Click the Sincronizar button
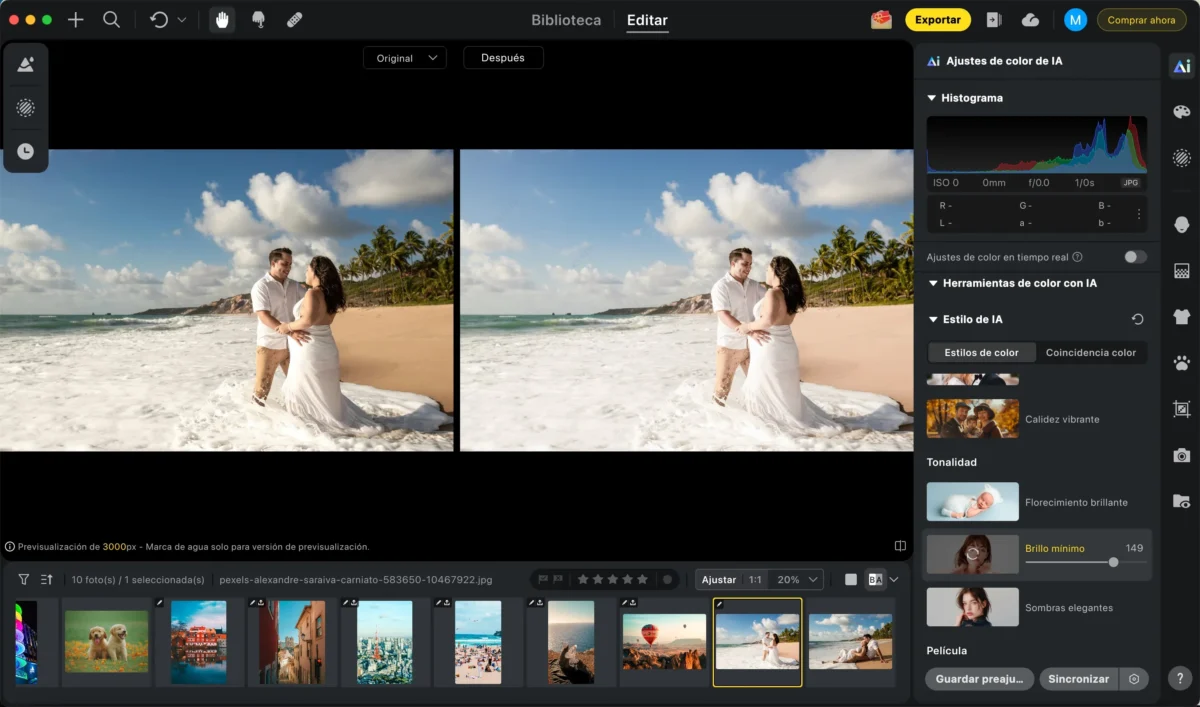Image resolution: width=1200 pixels, height=707 pixels. point(1078,679)
